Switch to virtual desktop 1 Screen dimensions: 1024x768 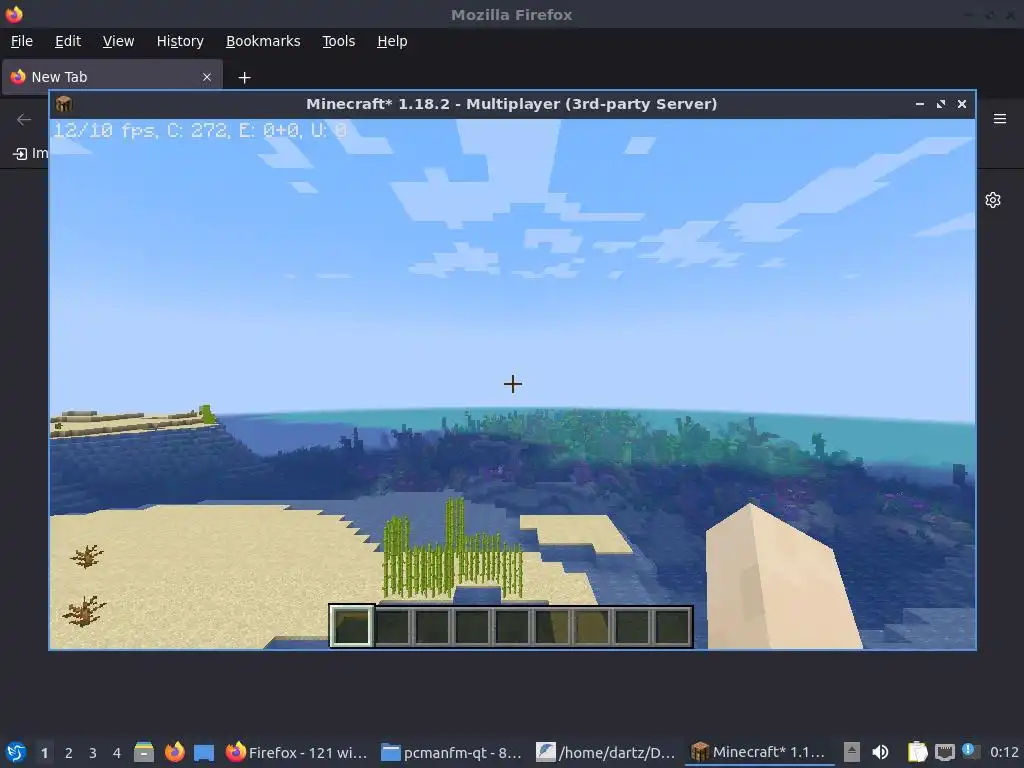pos(44,753)
